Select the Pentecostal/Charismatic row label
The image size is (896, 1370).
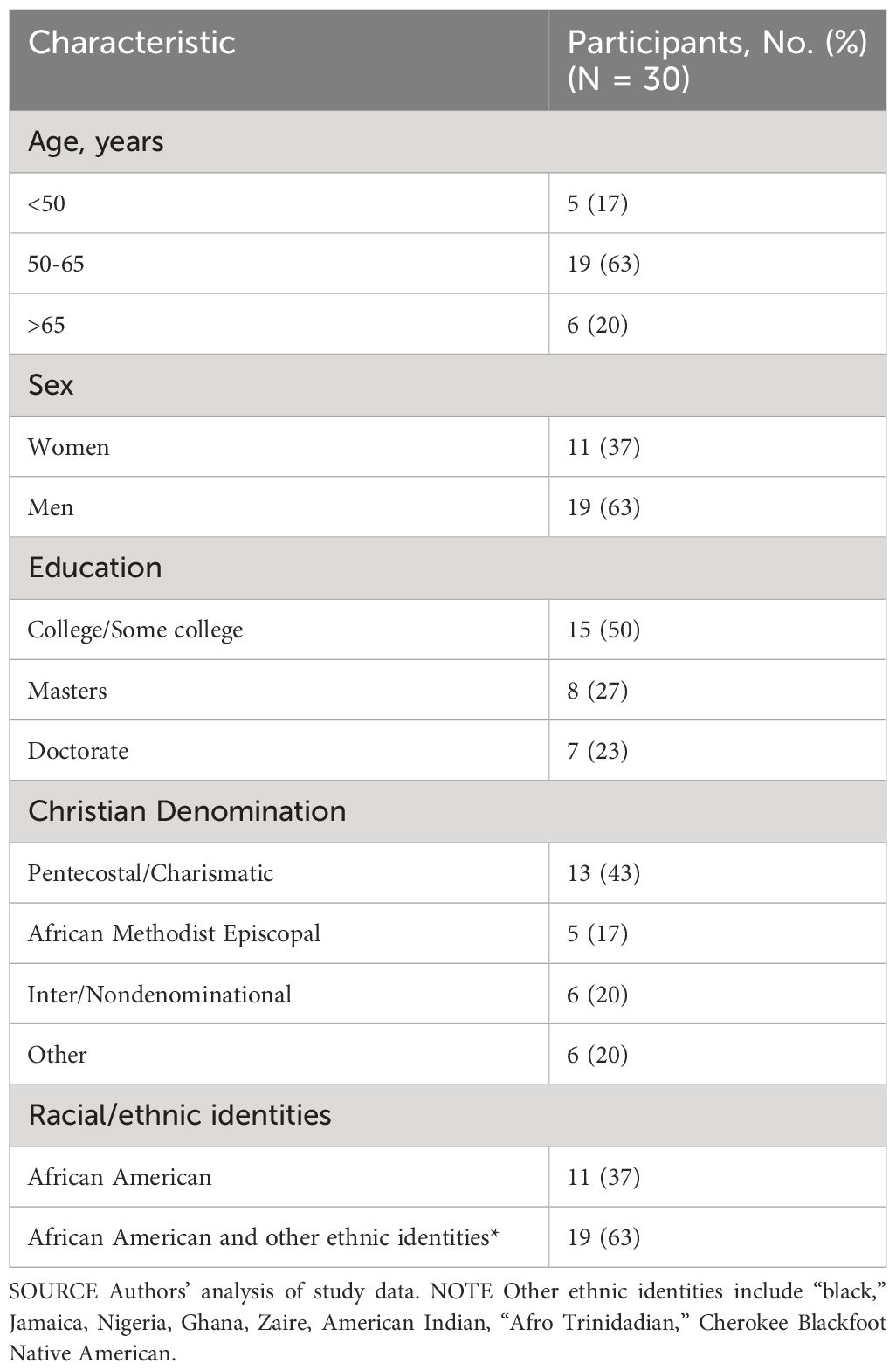pos(151,873)
